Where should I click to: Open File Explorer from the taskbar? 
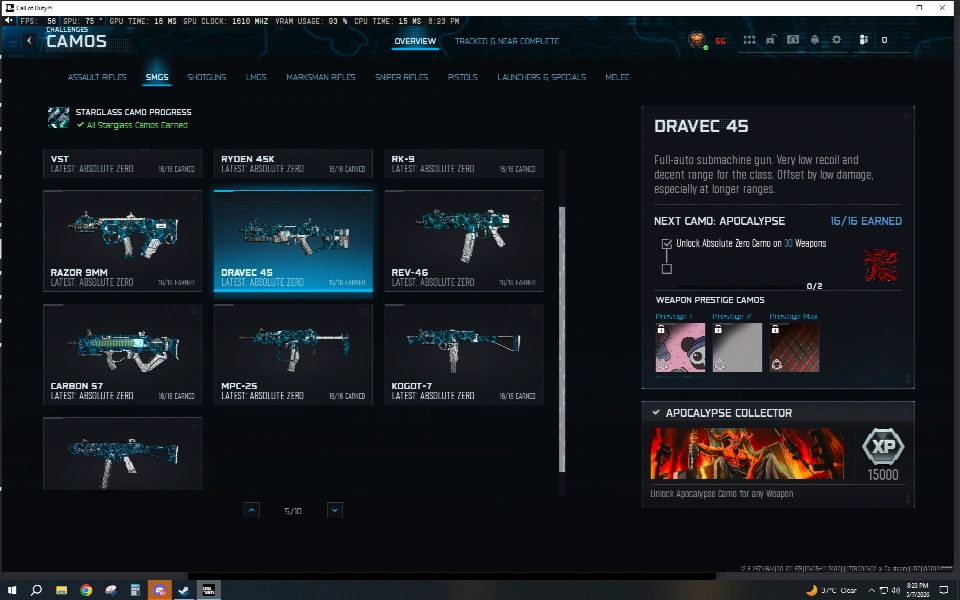pos(61,590)
